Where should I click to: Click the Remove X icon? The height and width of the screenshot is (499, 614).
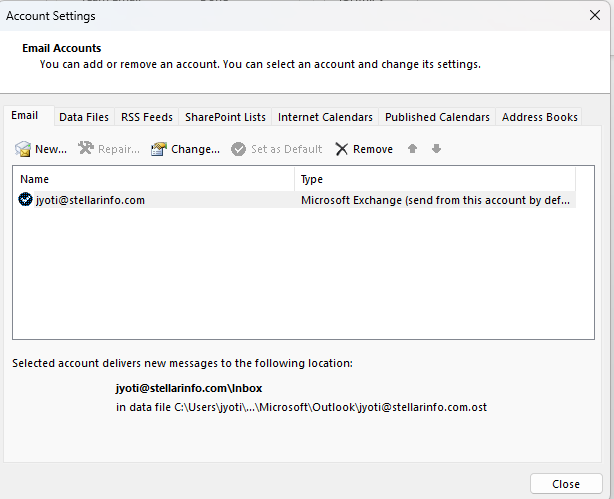(x=341, y=149)
